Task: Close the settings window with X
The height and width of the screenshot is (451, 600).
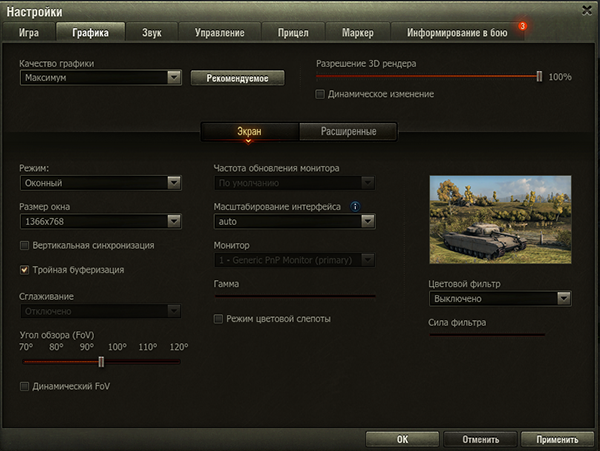Action: point(587,10)
